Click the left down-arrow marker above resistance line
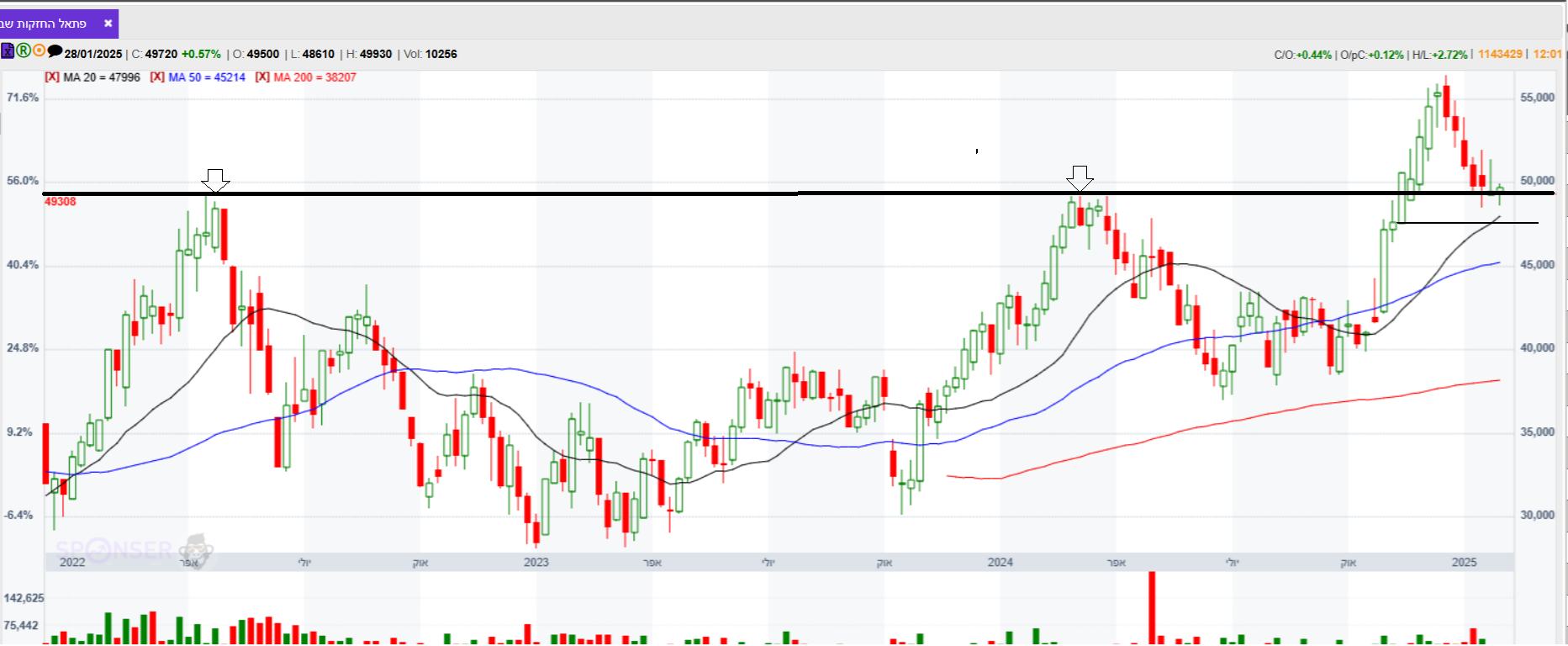The height and width of the screenshot is (646, 1568). [x=215, y=180]
